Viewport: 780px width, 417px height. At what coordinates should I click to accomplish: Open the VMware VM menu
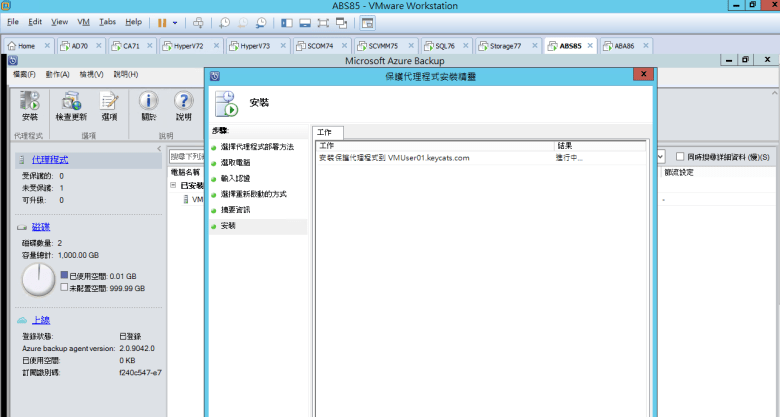click(84, 21)
